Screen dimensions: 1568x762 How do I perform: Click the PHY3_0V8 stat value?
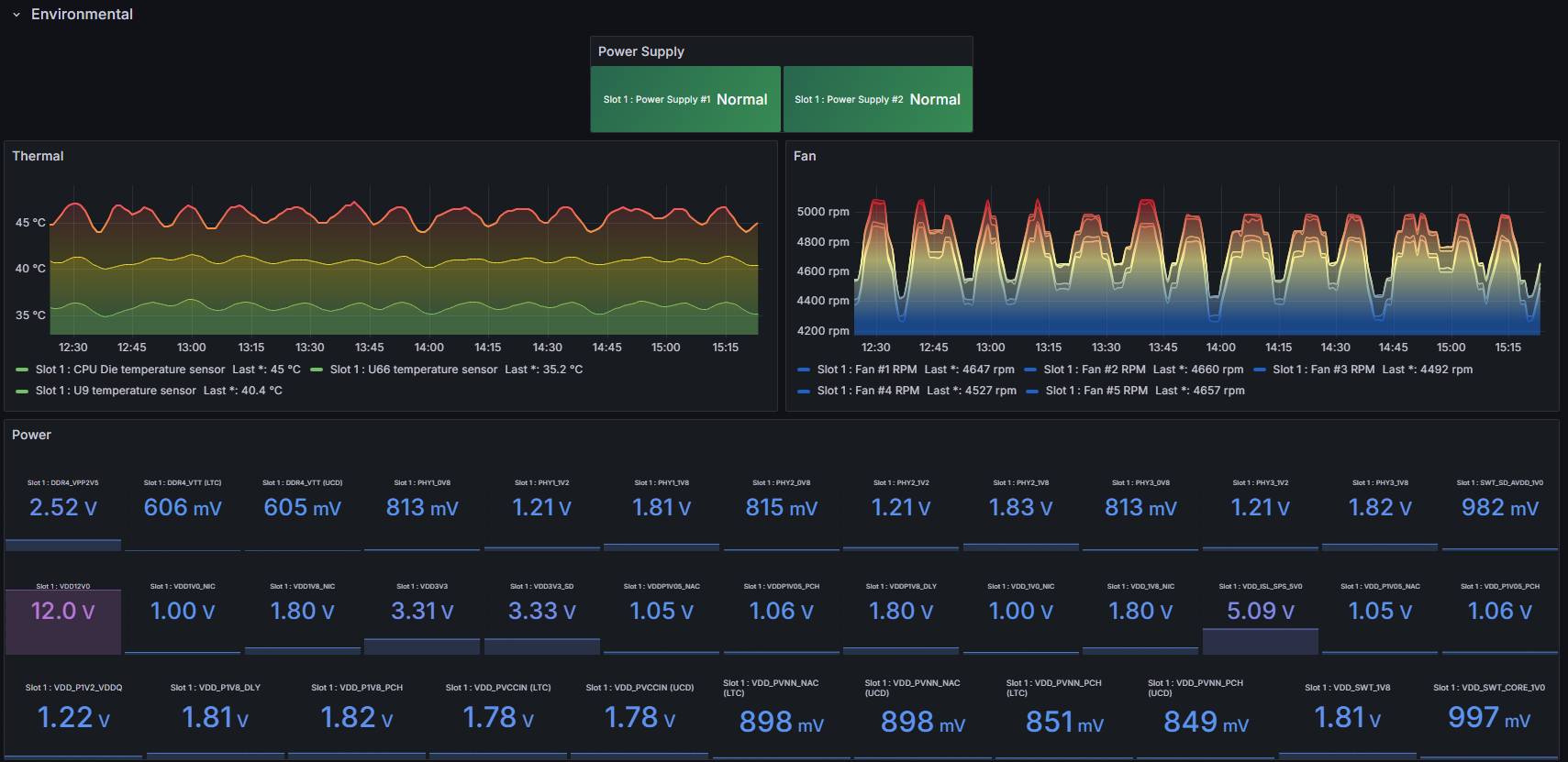click(1140, 507)
